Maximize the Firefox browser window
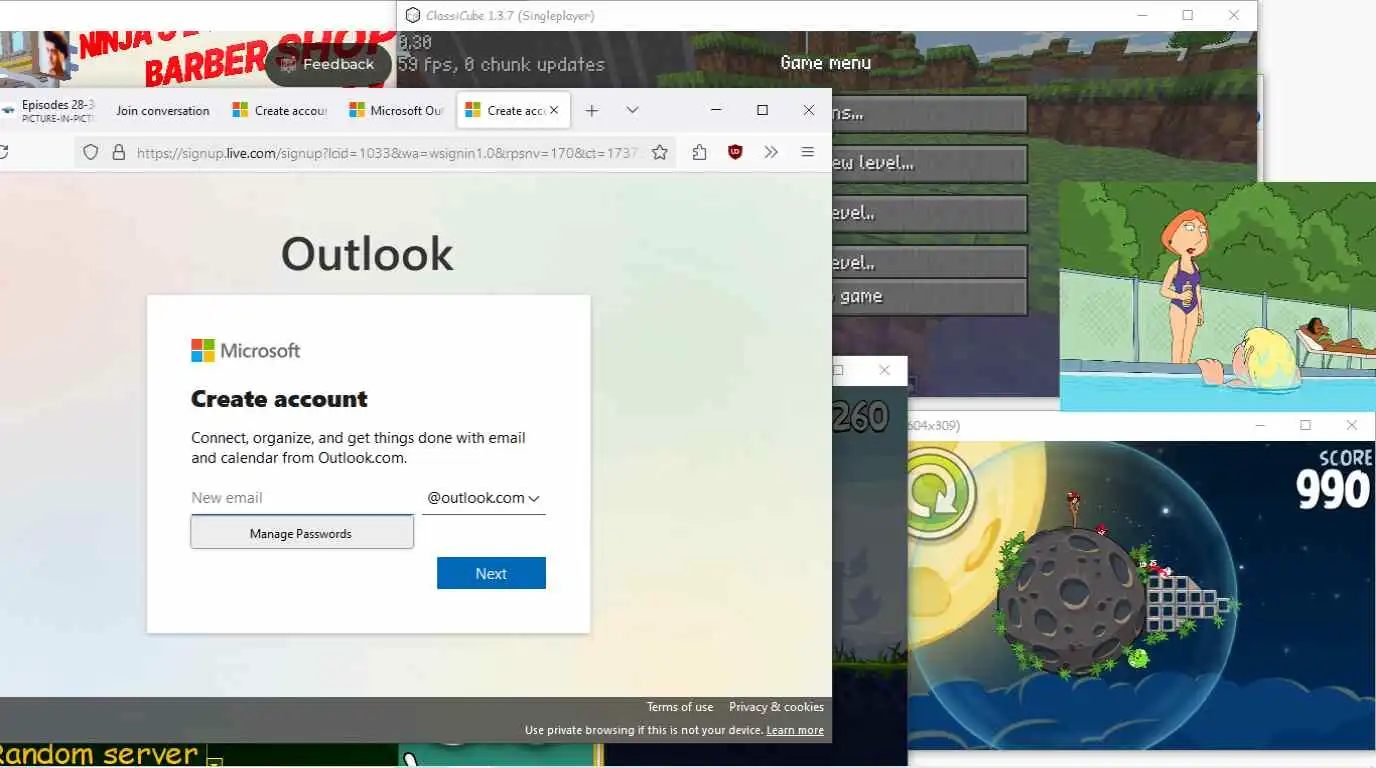 (x=762, y=110)
